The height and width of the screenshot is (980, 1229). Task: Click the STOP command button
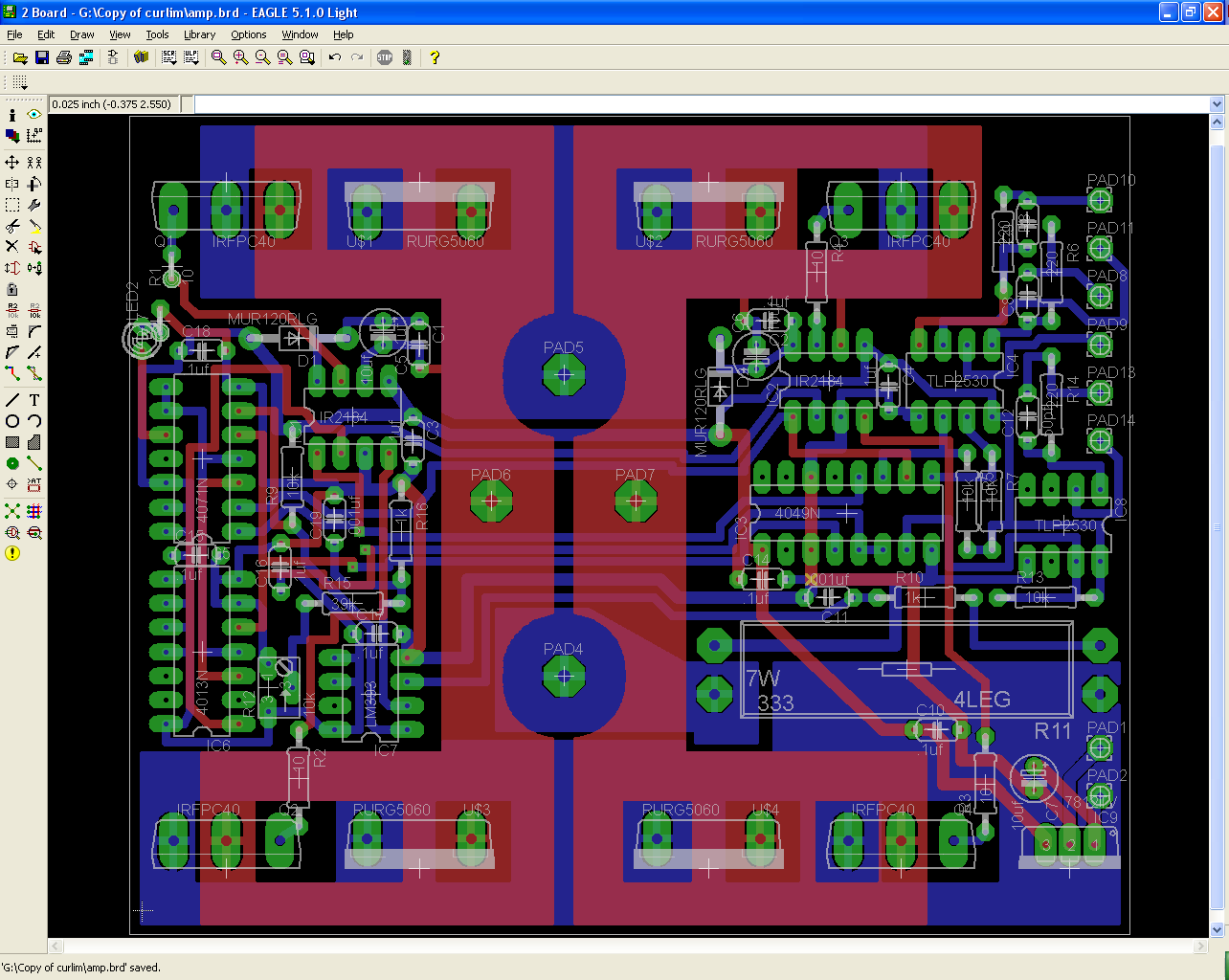point(385,57)
